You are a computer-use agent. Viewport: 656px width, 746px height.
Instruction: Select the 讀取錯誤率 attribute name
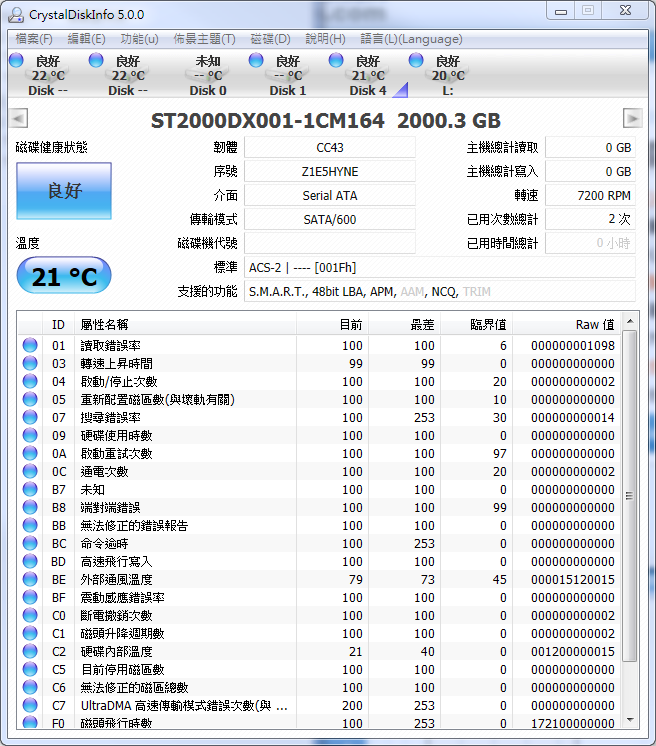pyautogui.click(x=110, y=345)
